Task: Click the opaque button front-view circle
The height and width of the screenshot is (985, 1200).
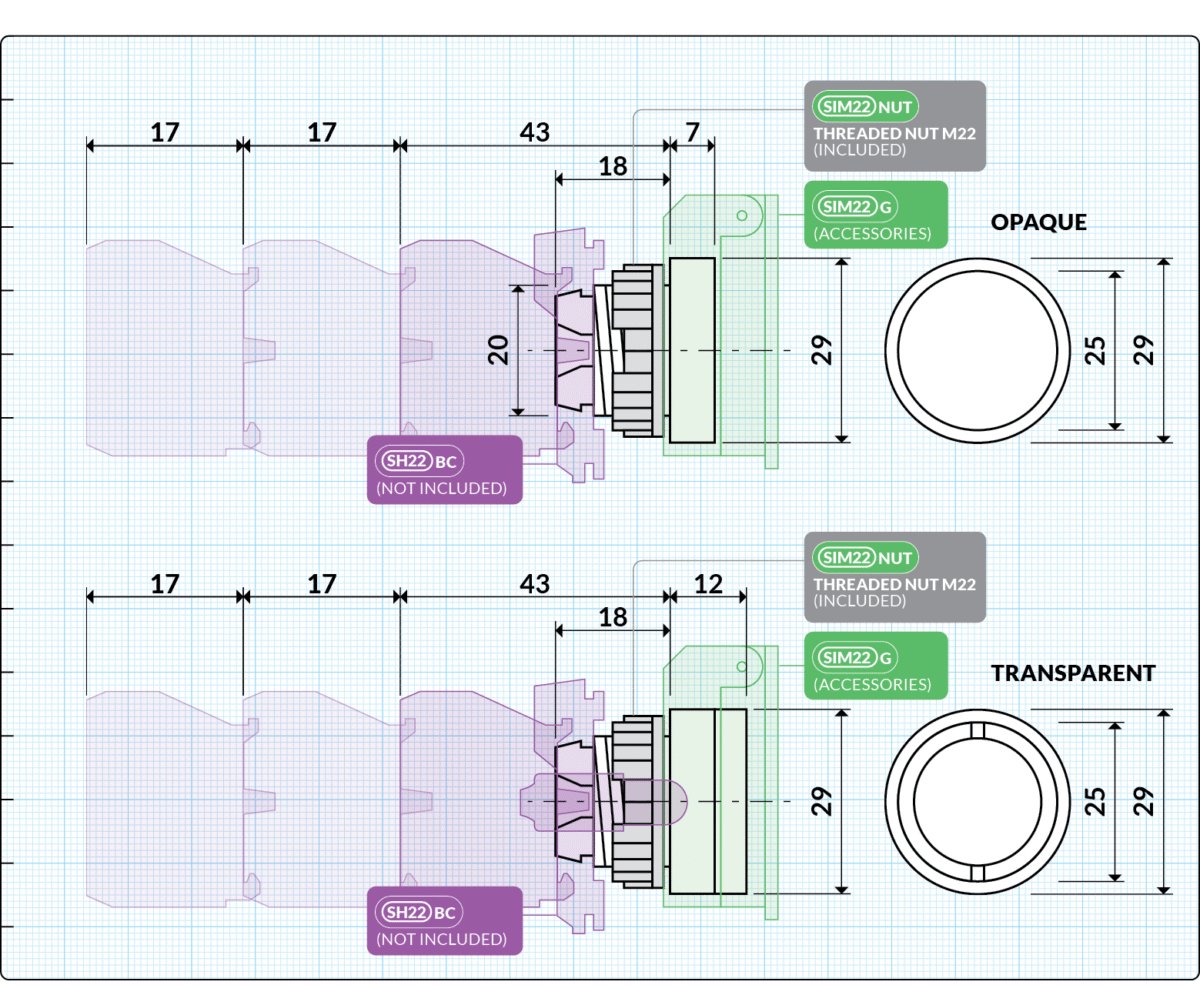Action: [x=977, y=349]
